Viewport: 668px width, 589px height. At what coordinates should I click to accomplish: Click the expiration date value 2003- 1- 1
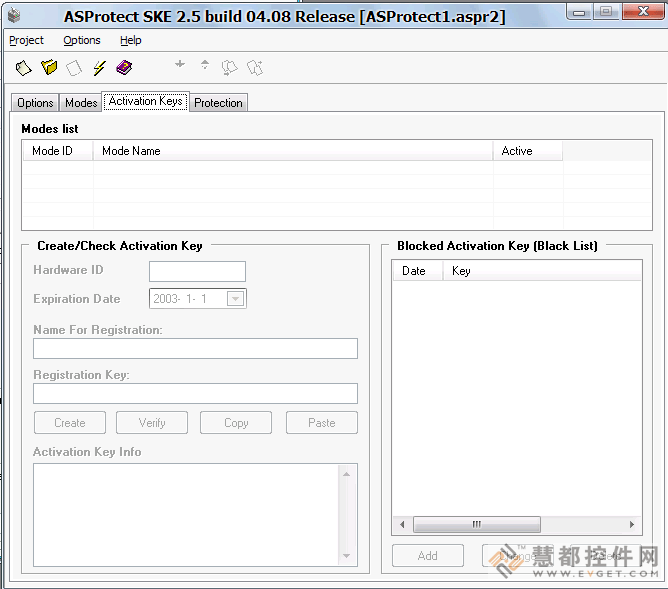click(180, 299)
